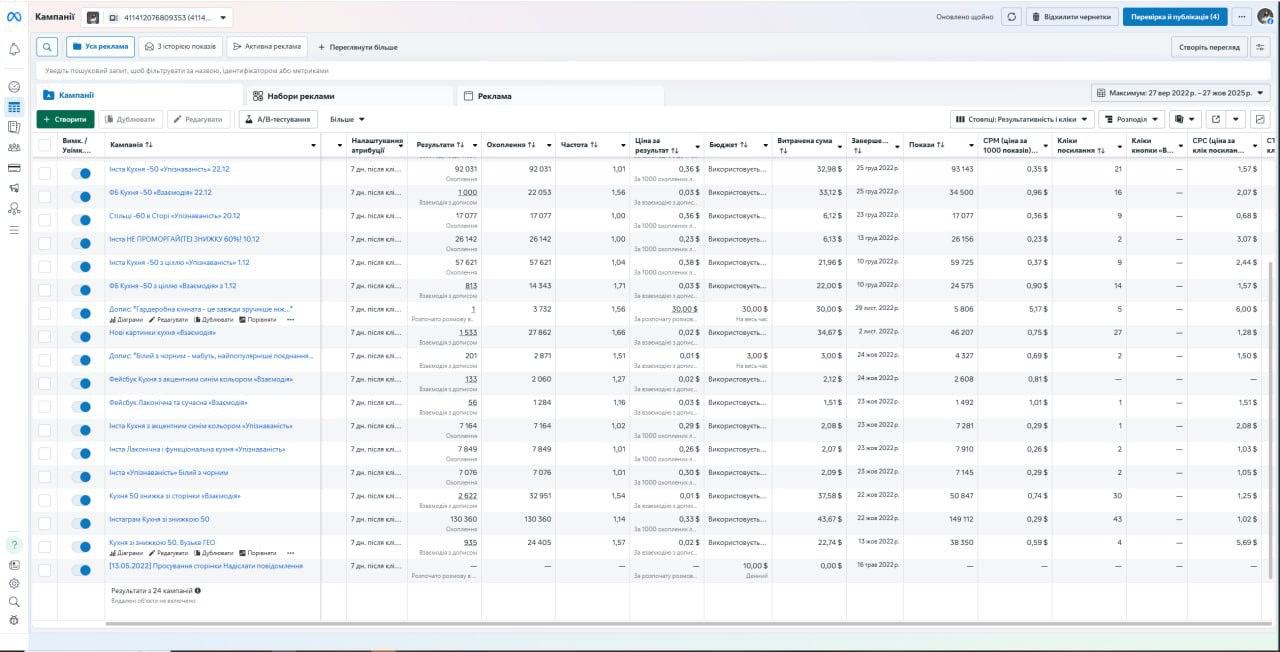Click the refresh icon next to Оновлено щойно

coord(1012,17)
